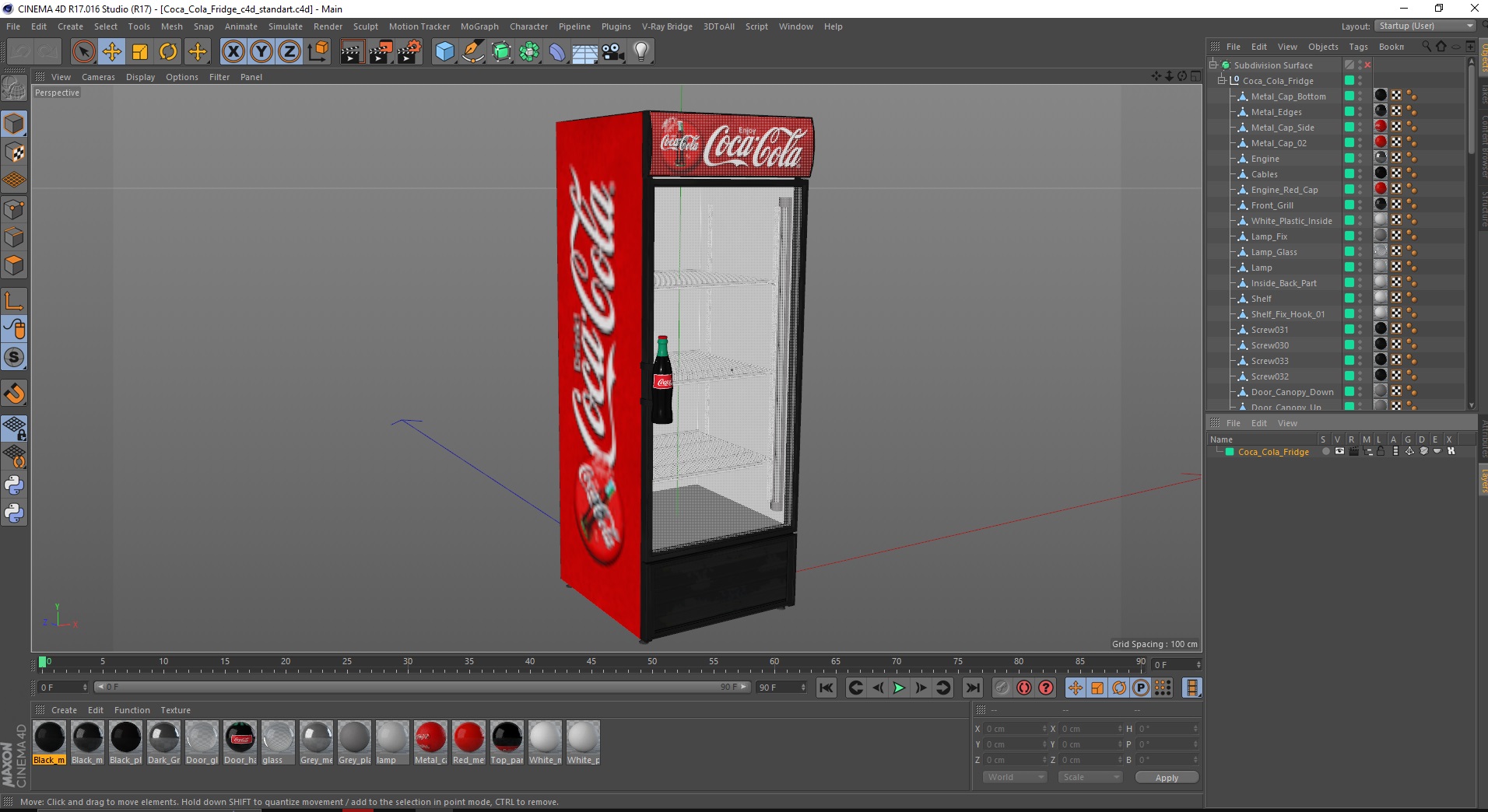Viewport: 1488px width, 812px height.
Task: Open the MoGraph menu
Action: coord(479,26)
